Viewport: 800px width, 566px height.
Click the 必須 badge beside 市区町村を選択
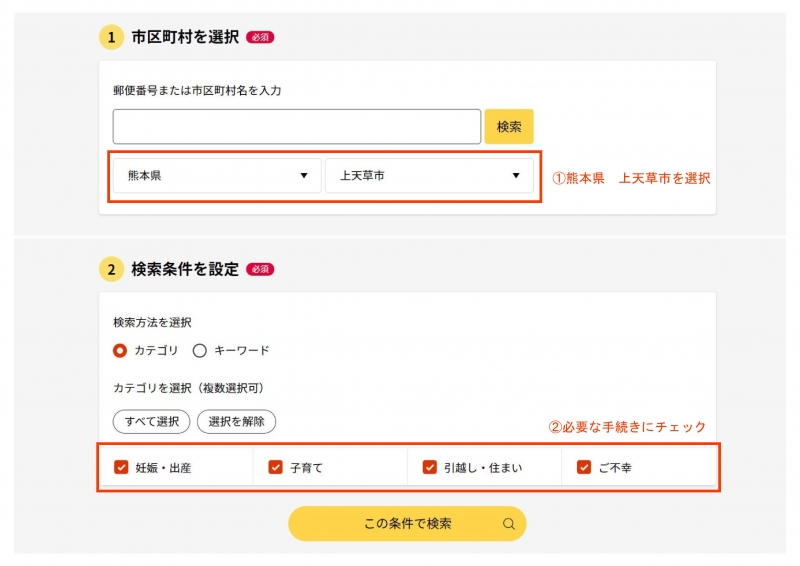tap(260, 38)
